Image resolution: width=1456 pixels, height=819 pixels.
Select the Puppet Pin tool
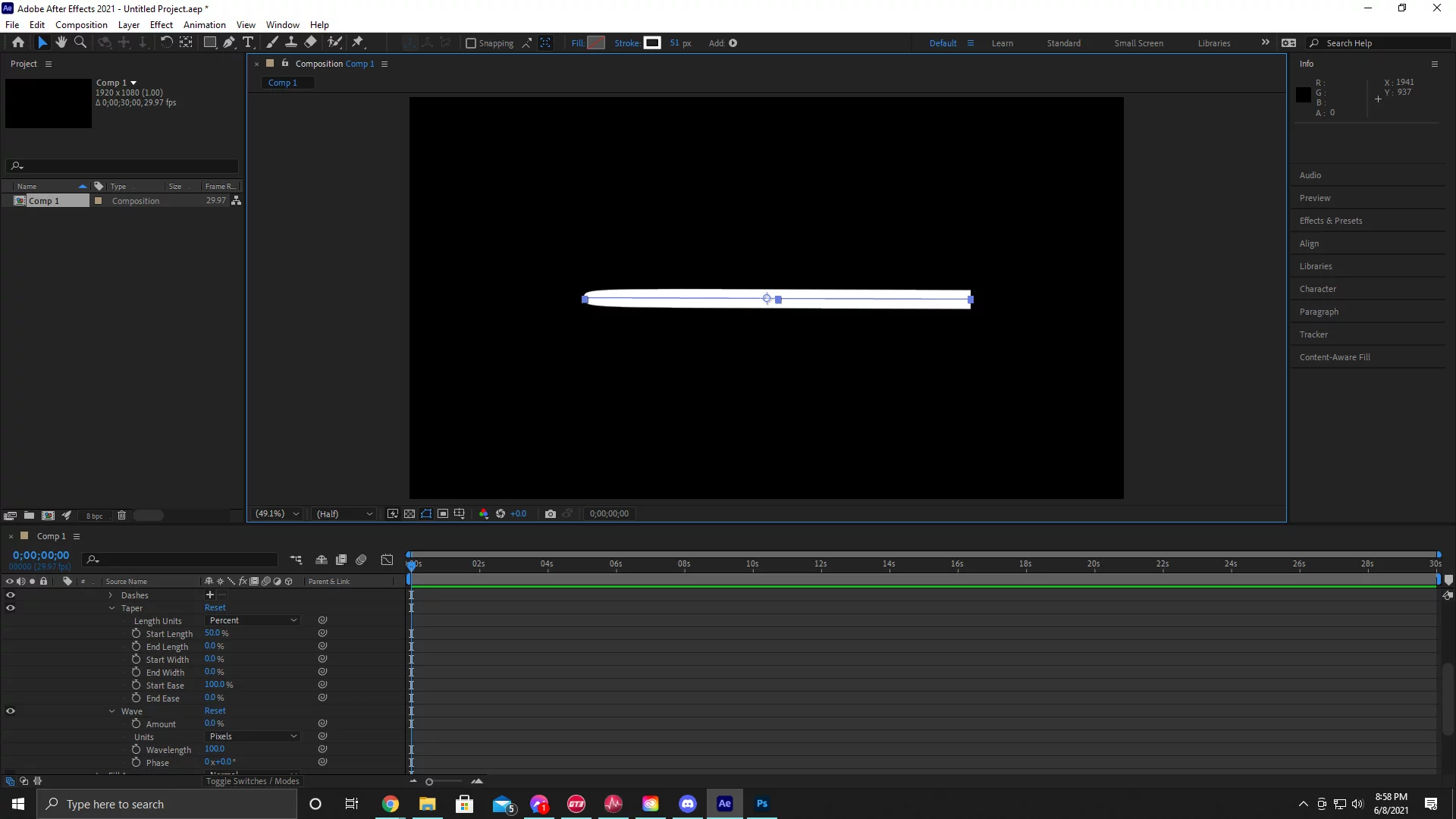pos(358,43)
